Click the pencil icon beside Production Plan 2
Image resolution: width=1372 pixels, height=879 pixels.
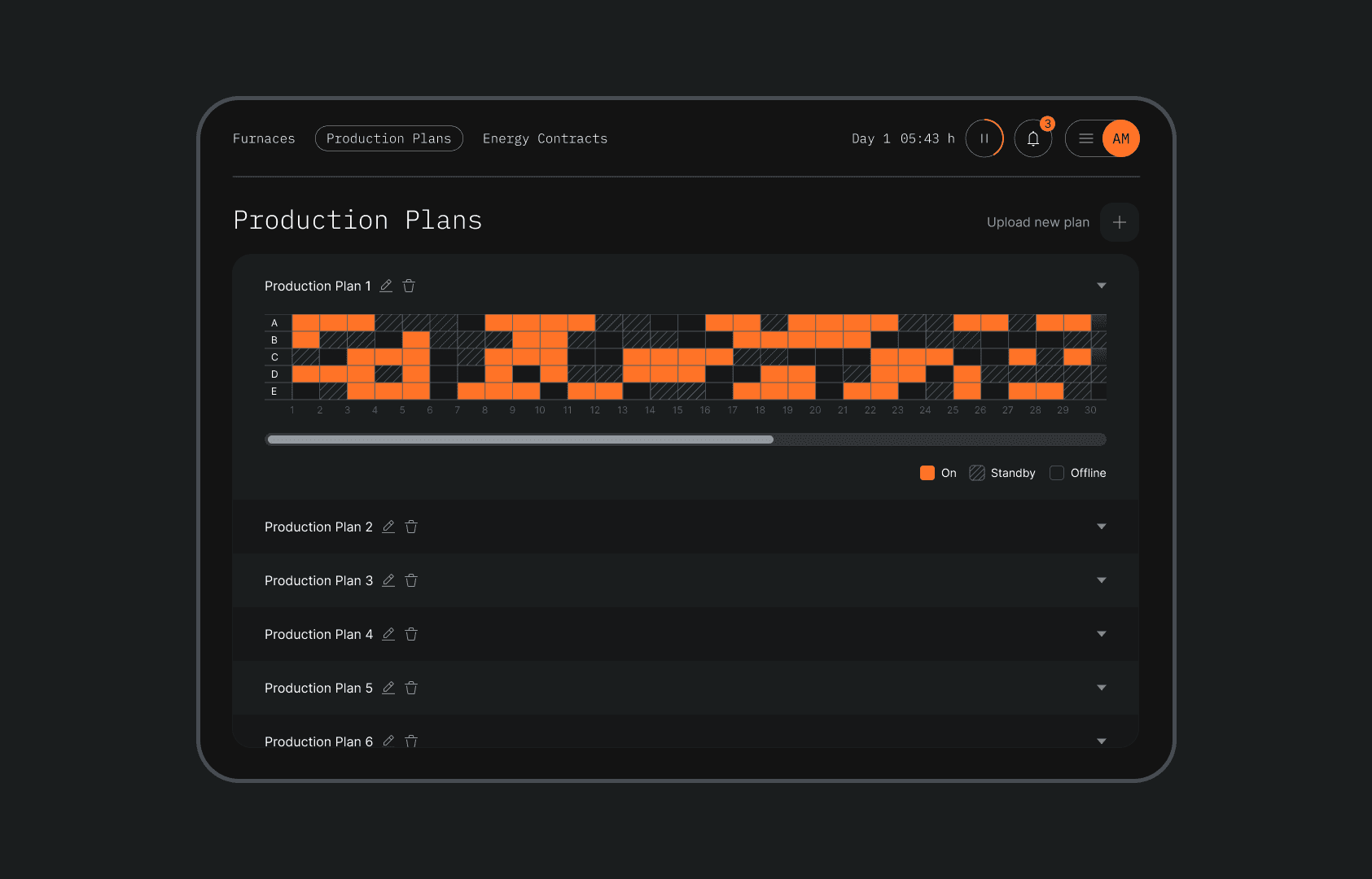(x=388, y=527)
